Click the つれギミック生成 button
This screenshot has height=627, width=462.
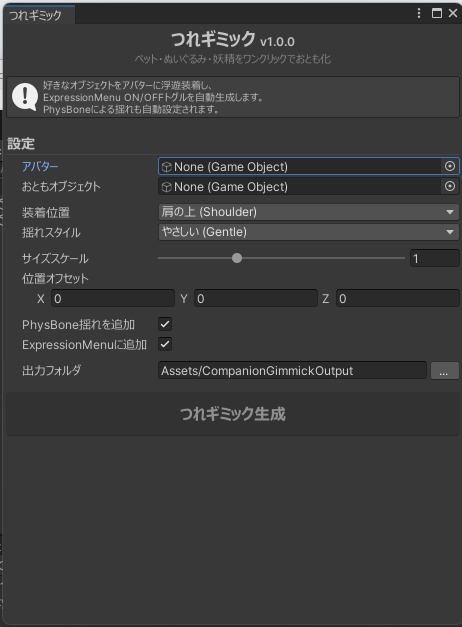click(x=233, y=414)
